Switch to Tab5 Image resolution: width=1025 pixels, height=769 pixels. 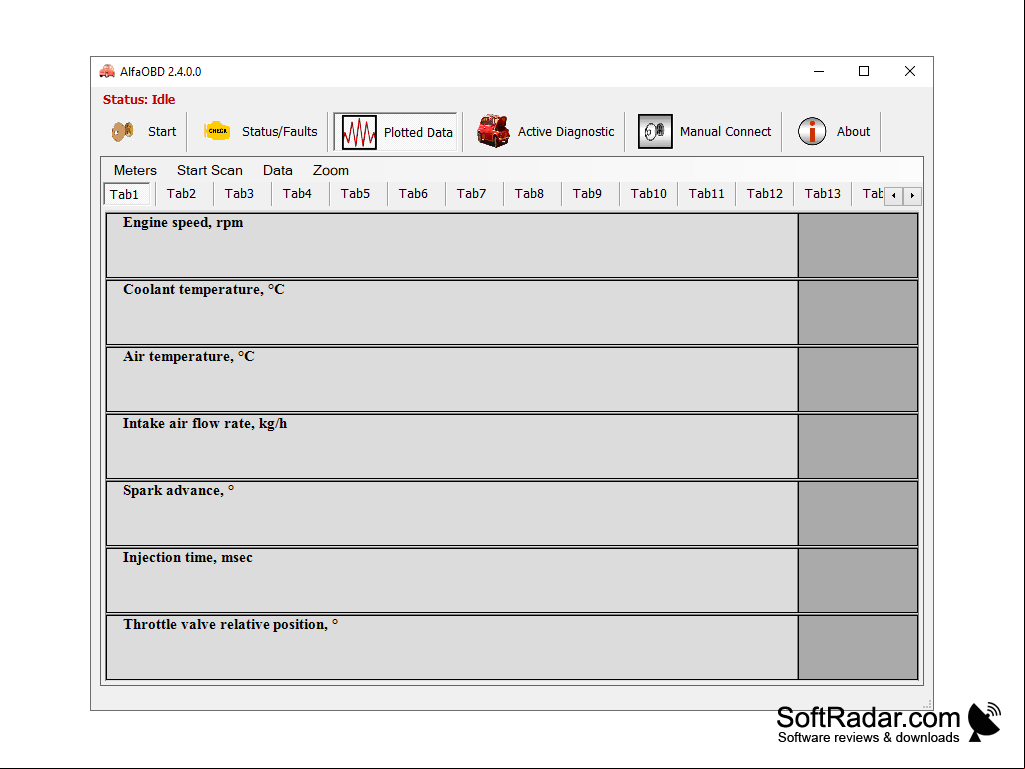tap(355, 194)
